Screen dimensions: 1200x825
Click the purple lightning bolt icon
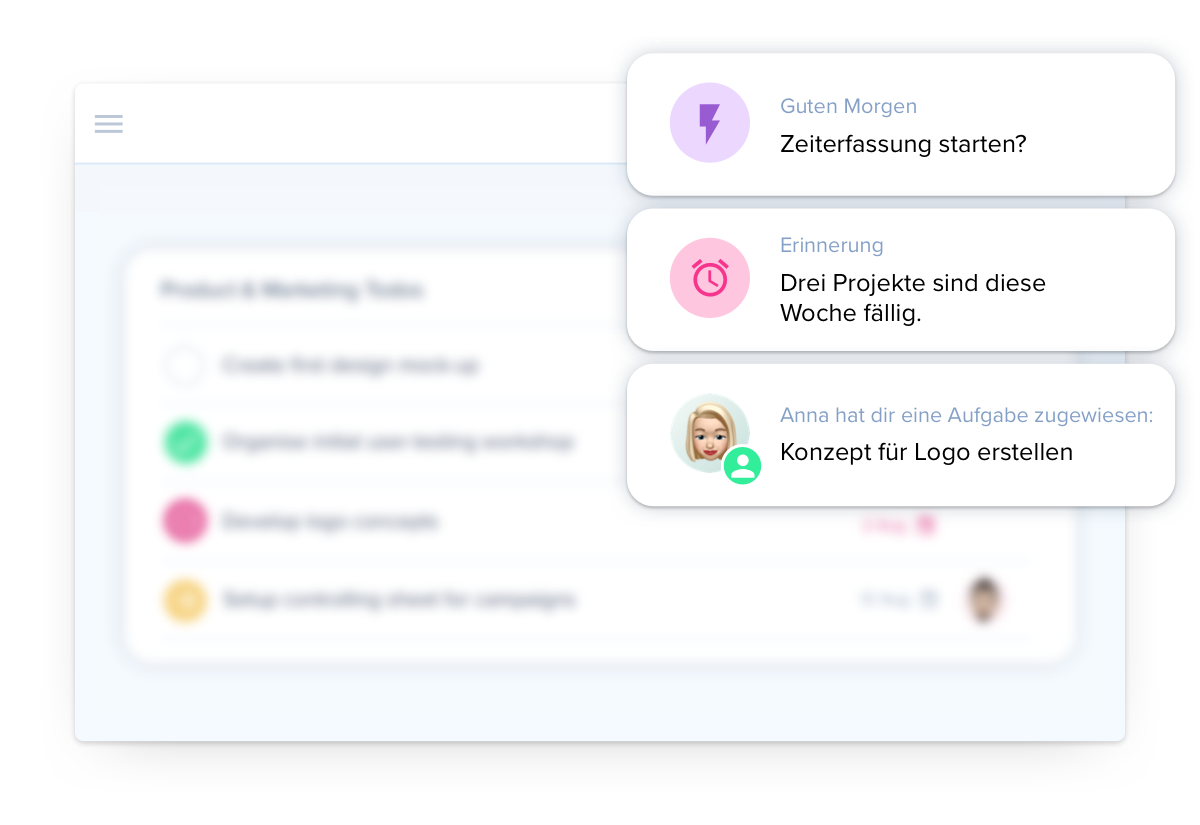click(x=710, y=123)
